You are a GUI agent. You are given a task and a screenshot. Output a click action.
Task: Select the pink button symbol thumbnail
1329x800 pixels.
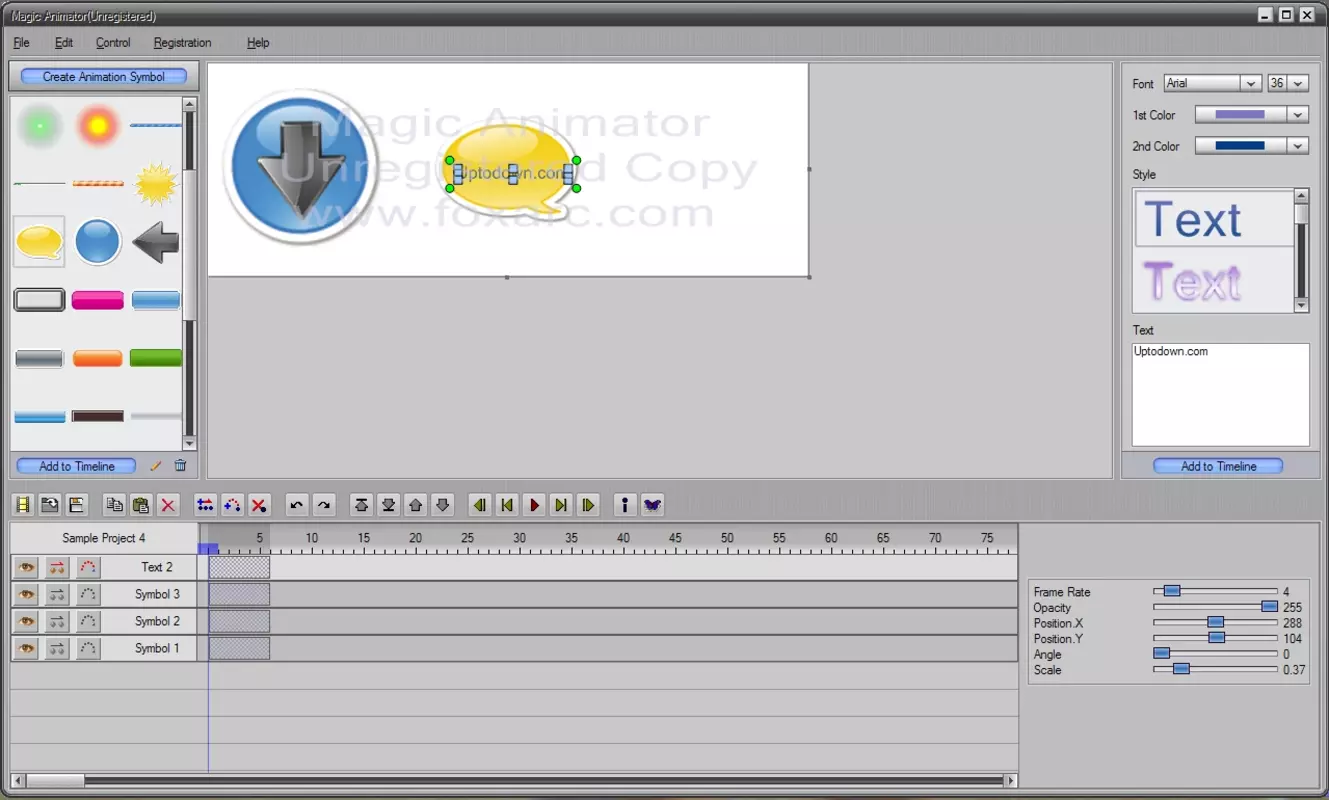click(98, 300)
